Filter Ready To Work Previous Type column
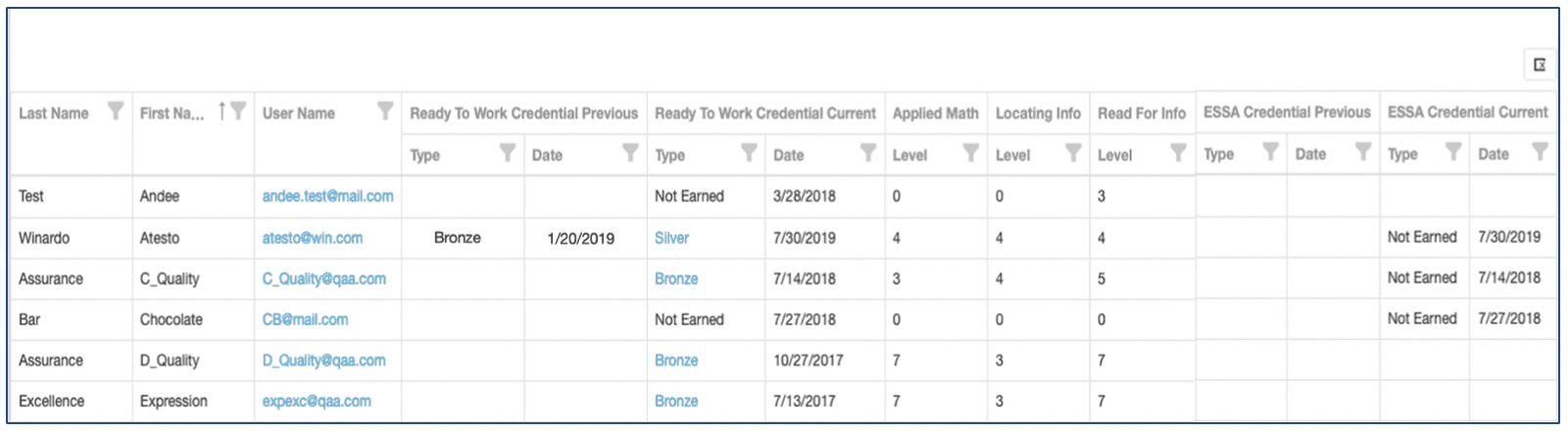The height and width of the screenshot is (431, 1568). 507,153
